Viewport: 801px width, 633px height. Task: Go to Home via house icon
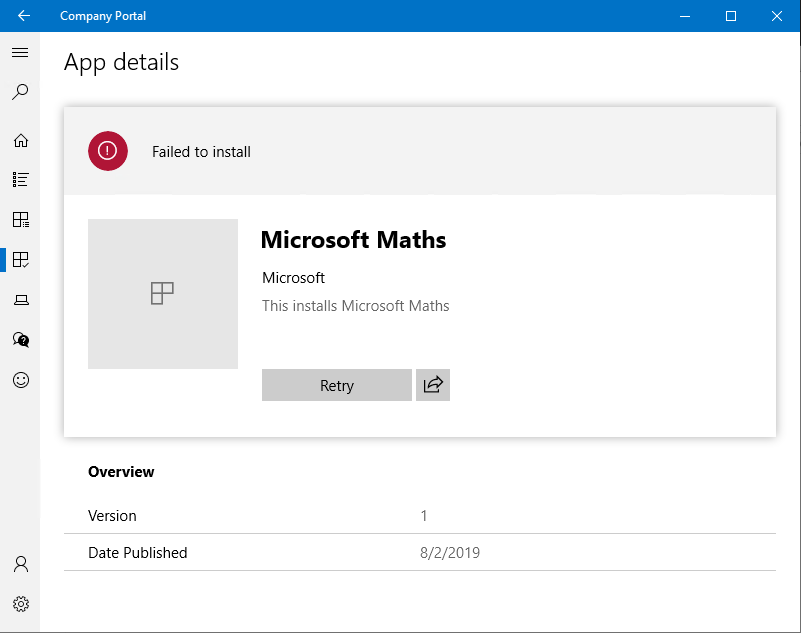click(20, 140)
